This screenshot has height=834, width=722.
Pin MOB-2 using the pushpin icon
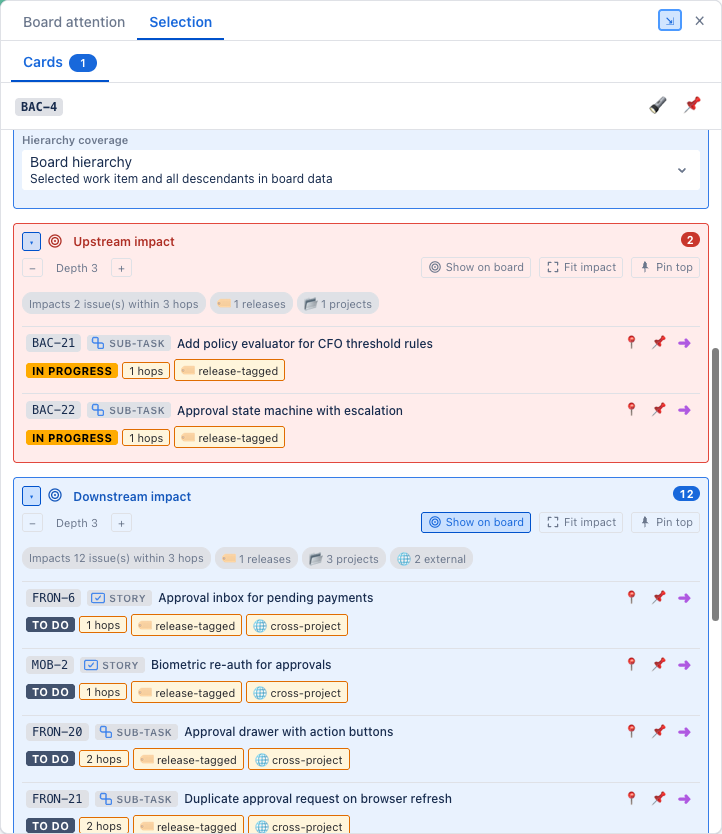tap(659, 664)
